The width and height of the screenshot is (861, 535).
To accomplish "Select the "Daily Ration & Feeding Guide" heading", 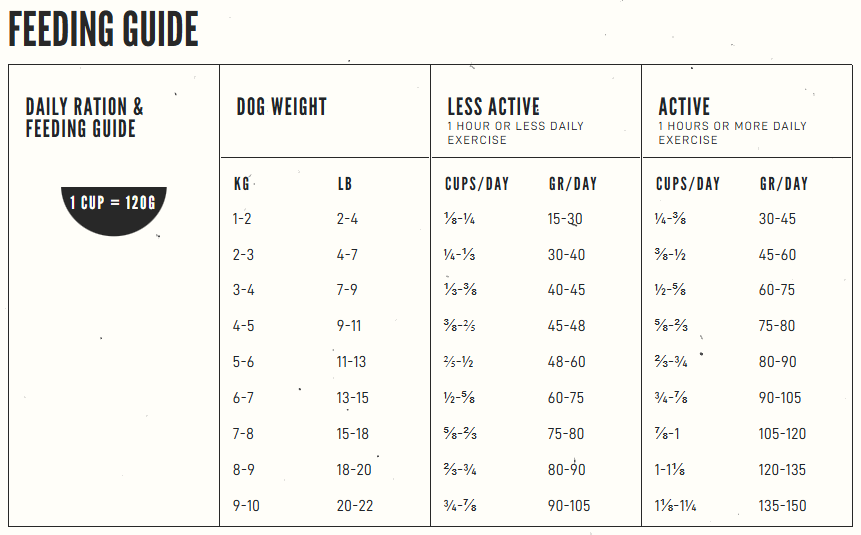I will (85, 117).
